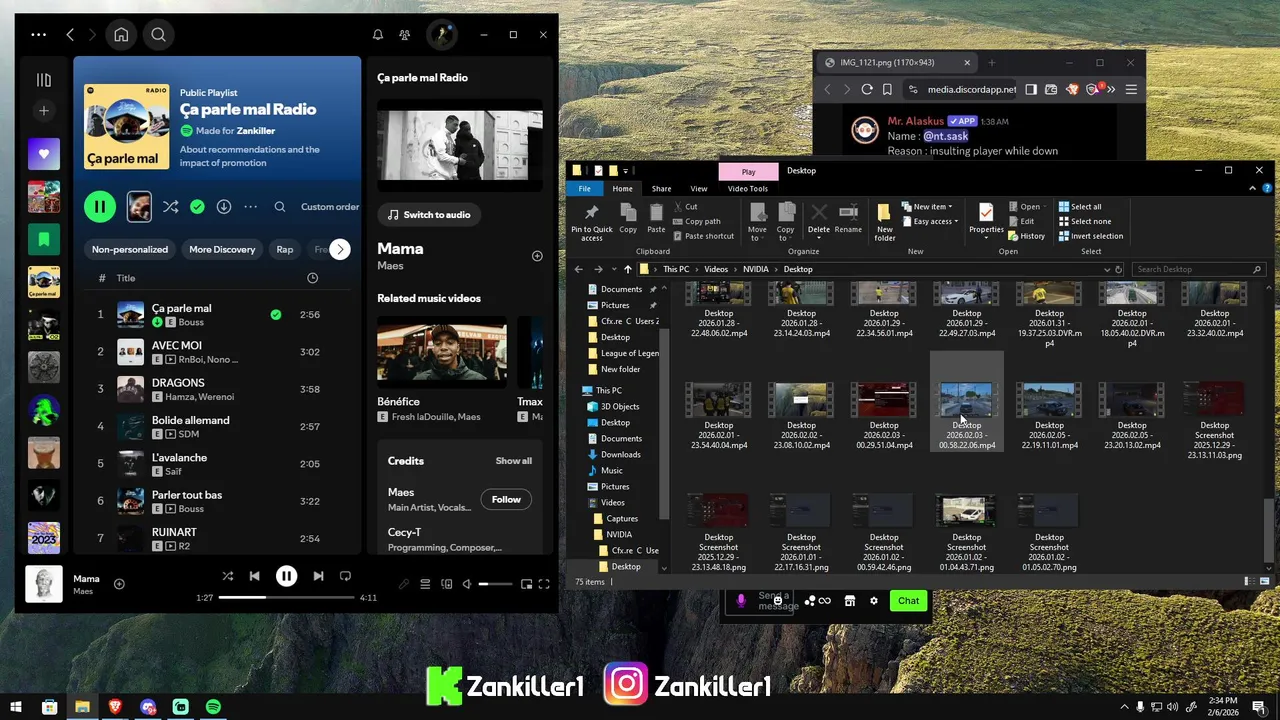This screenshot has height=720, width=1280.
Task: Search within the playlist using magnifier icon
Action: tap(280, 207)
